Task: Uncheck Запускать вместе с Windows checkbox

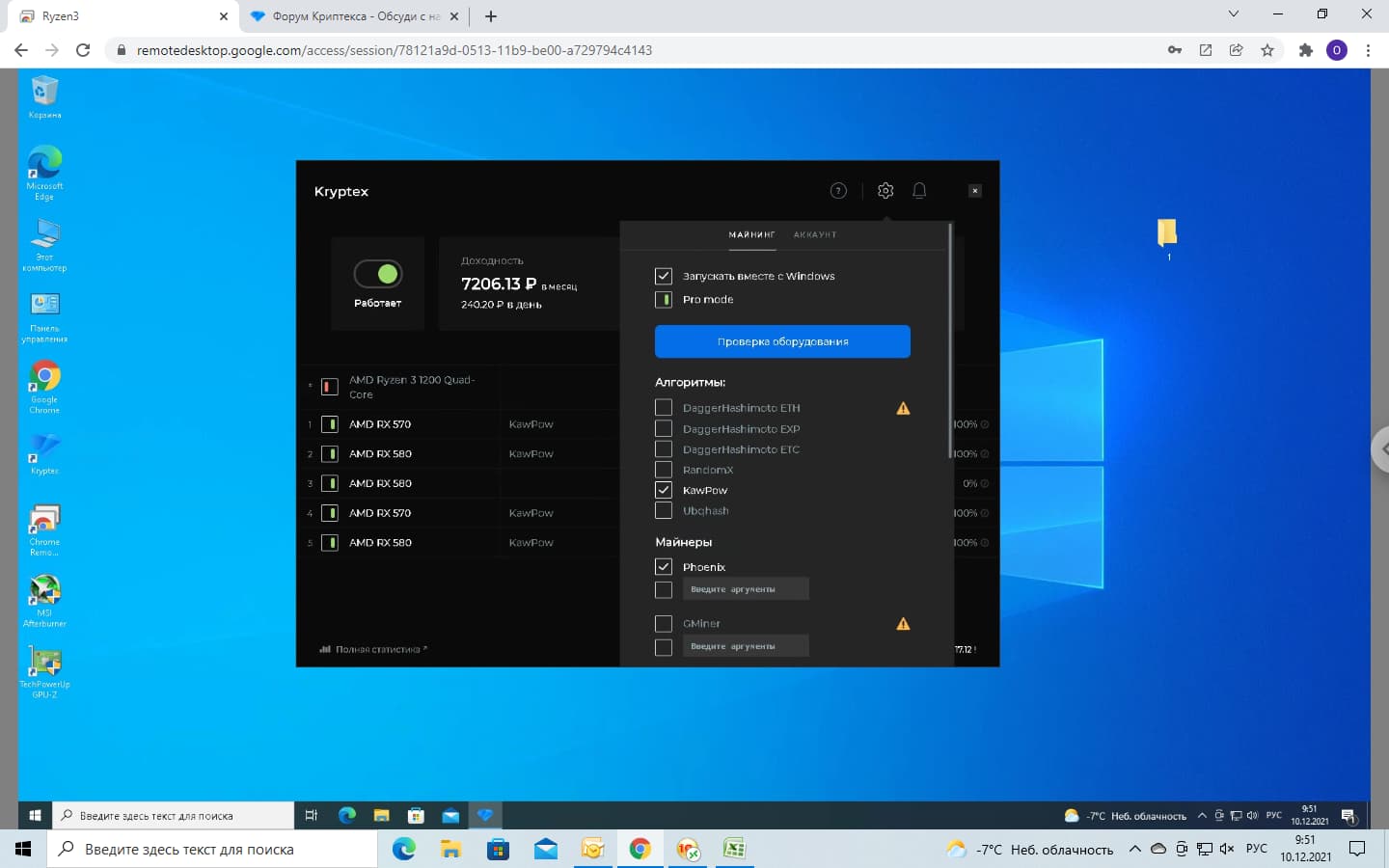Action: click(x=664, y=276)
